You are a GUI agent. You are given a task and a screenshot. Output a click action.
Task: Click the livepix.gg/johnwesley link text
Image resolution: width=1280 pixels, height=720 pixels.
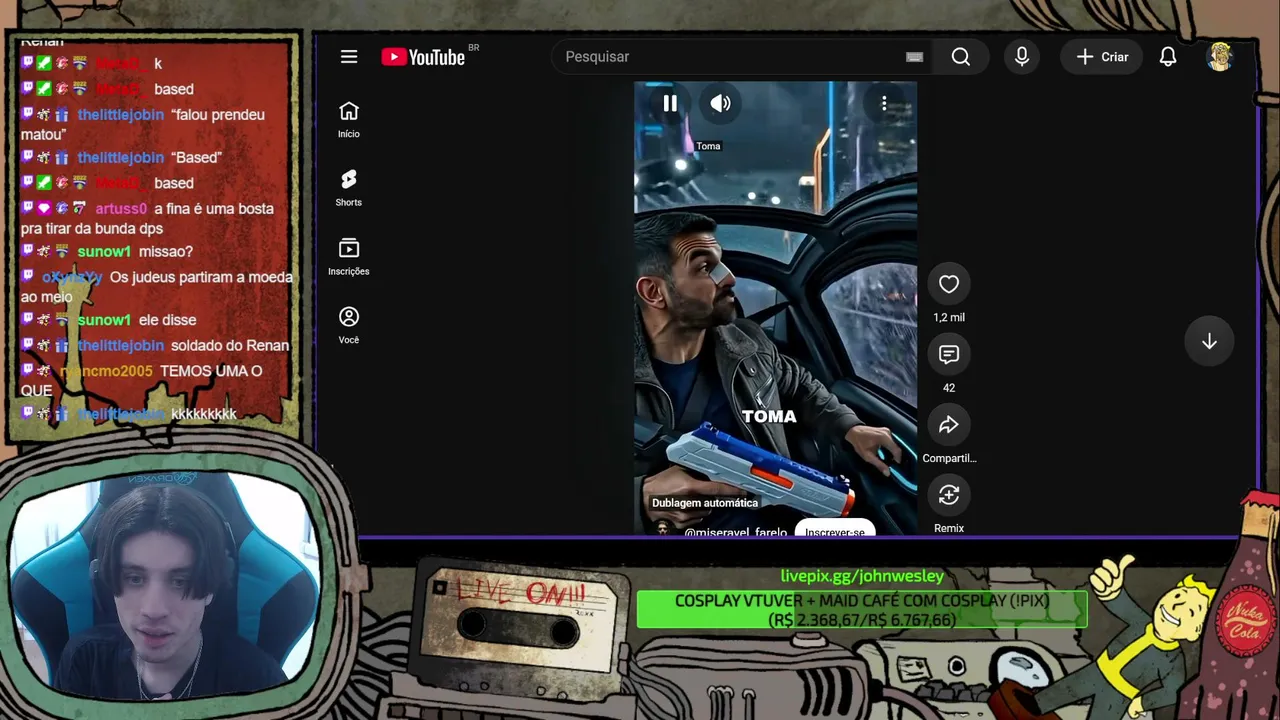point(862,576)
